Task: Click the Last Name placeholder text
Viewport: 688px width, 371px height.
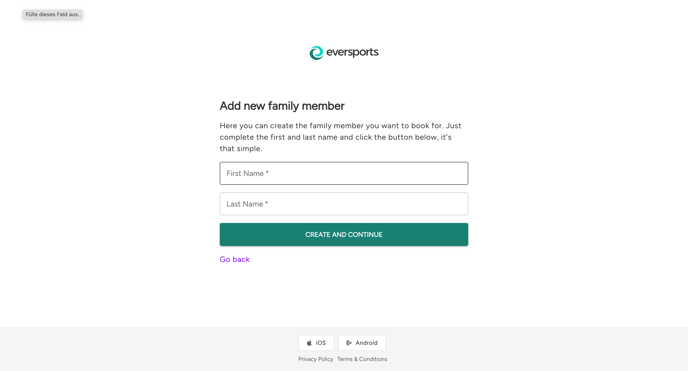Action: (247, 204)
